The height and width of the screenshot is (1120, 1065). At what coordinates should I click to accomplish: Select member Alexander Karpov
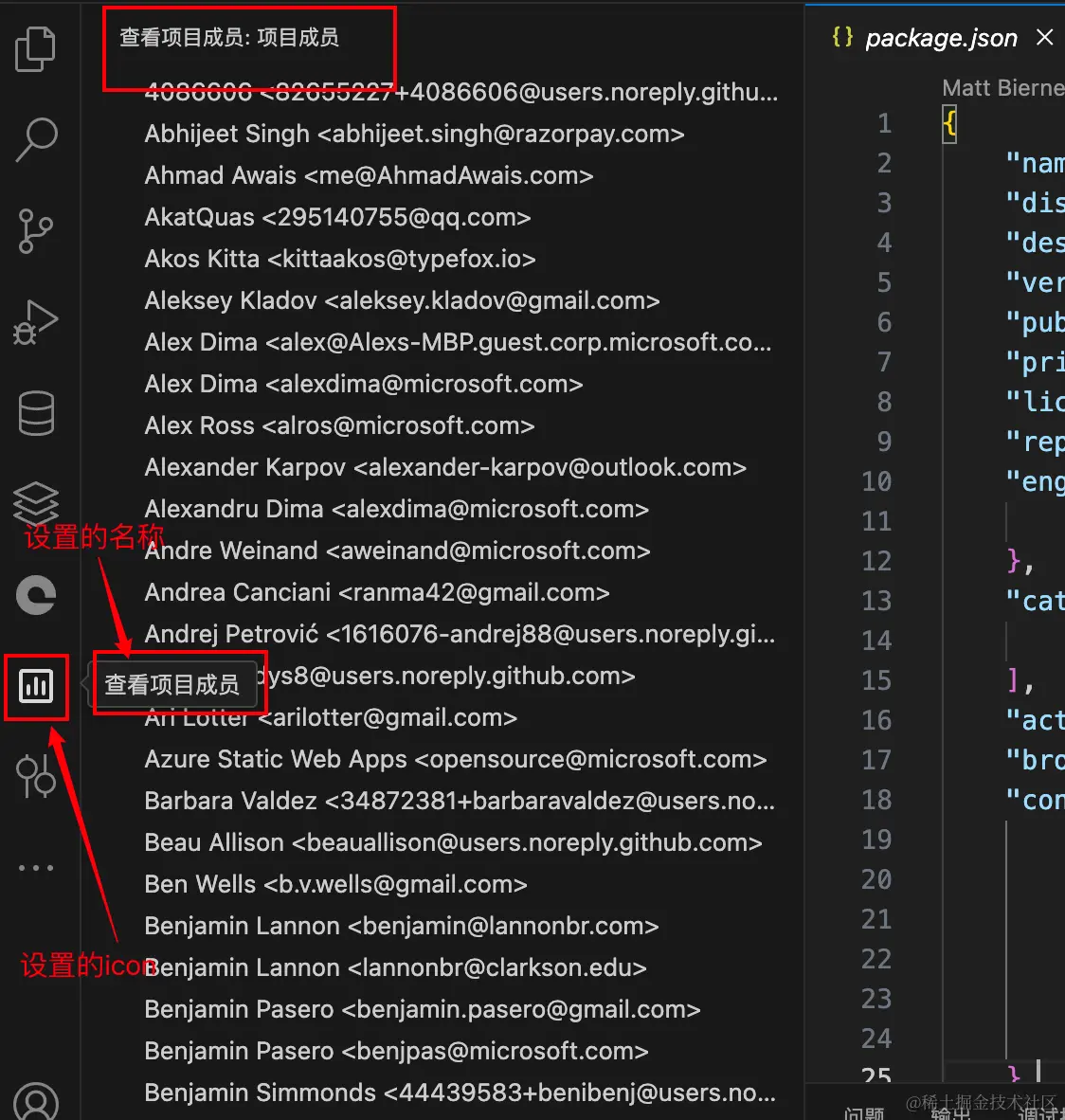click(445, 466)
